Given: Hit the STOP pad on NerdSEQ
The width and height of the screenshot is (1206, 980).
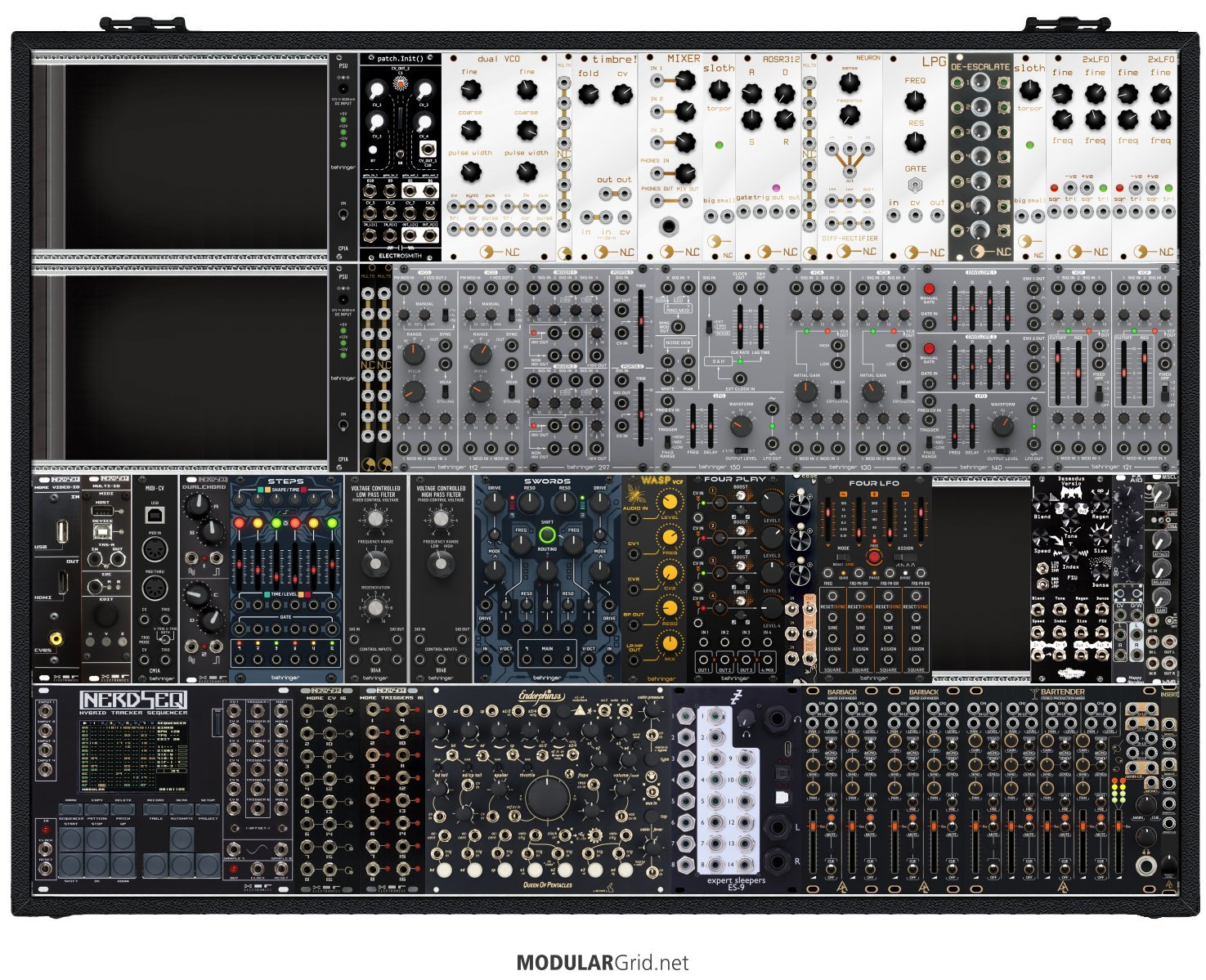Looking at the screenshot, I should [97, 839].
